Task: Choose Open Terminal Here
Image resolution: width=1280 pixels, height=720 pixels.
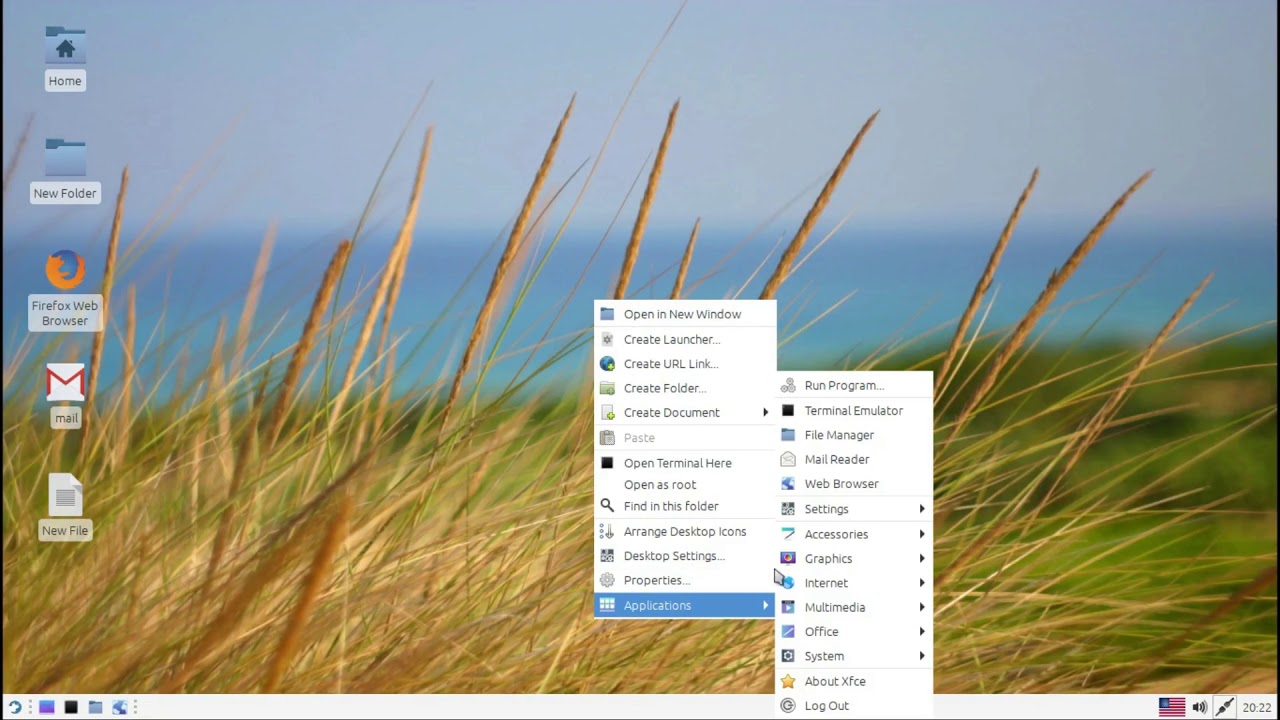Action: [685, 463]
